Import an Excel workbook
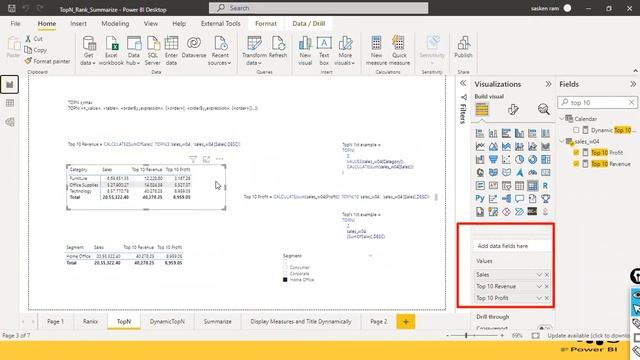Screen dimensions: 640x360 coord(111,51)
